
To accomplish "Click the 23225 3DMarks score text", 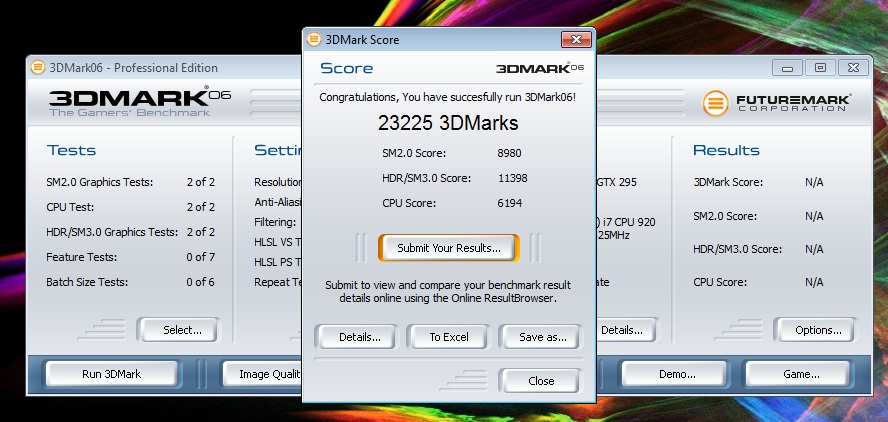I will pos(448,123).
